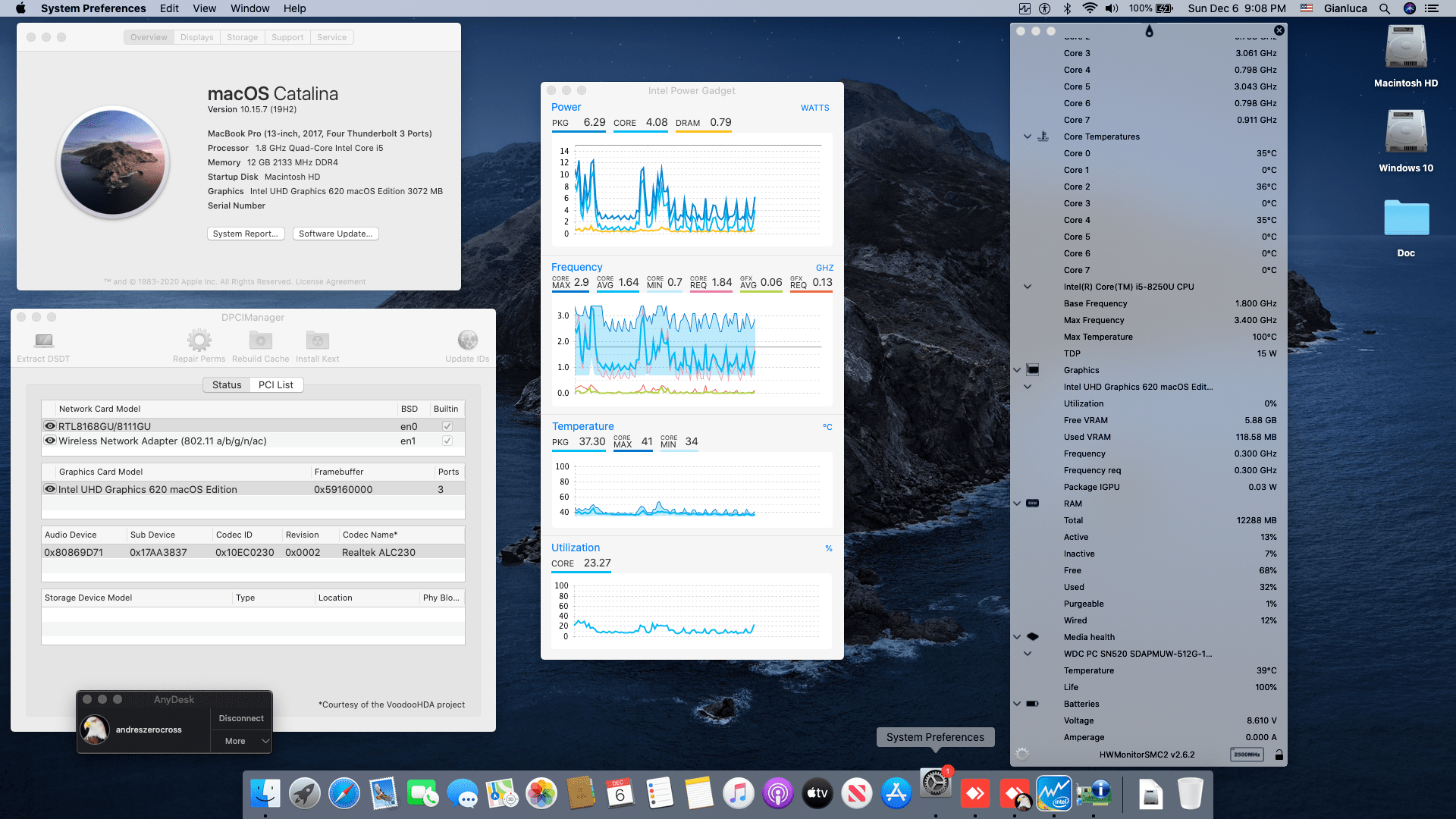
Task: Open News app in Dock
Action: tap(857, 794)
